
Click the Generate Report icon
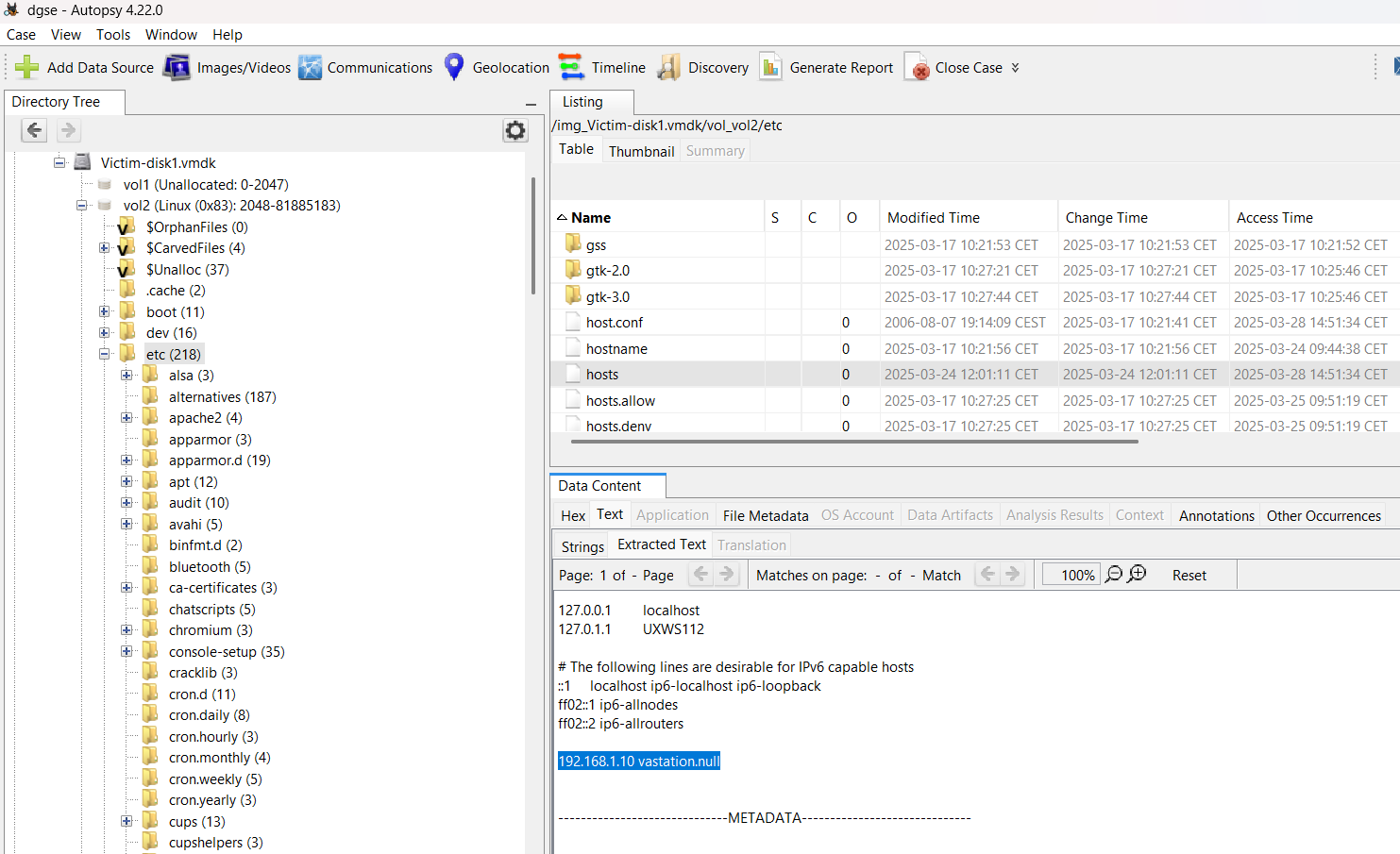(770, 67)
